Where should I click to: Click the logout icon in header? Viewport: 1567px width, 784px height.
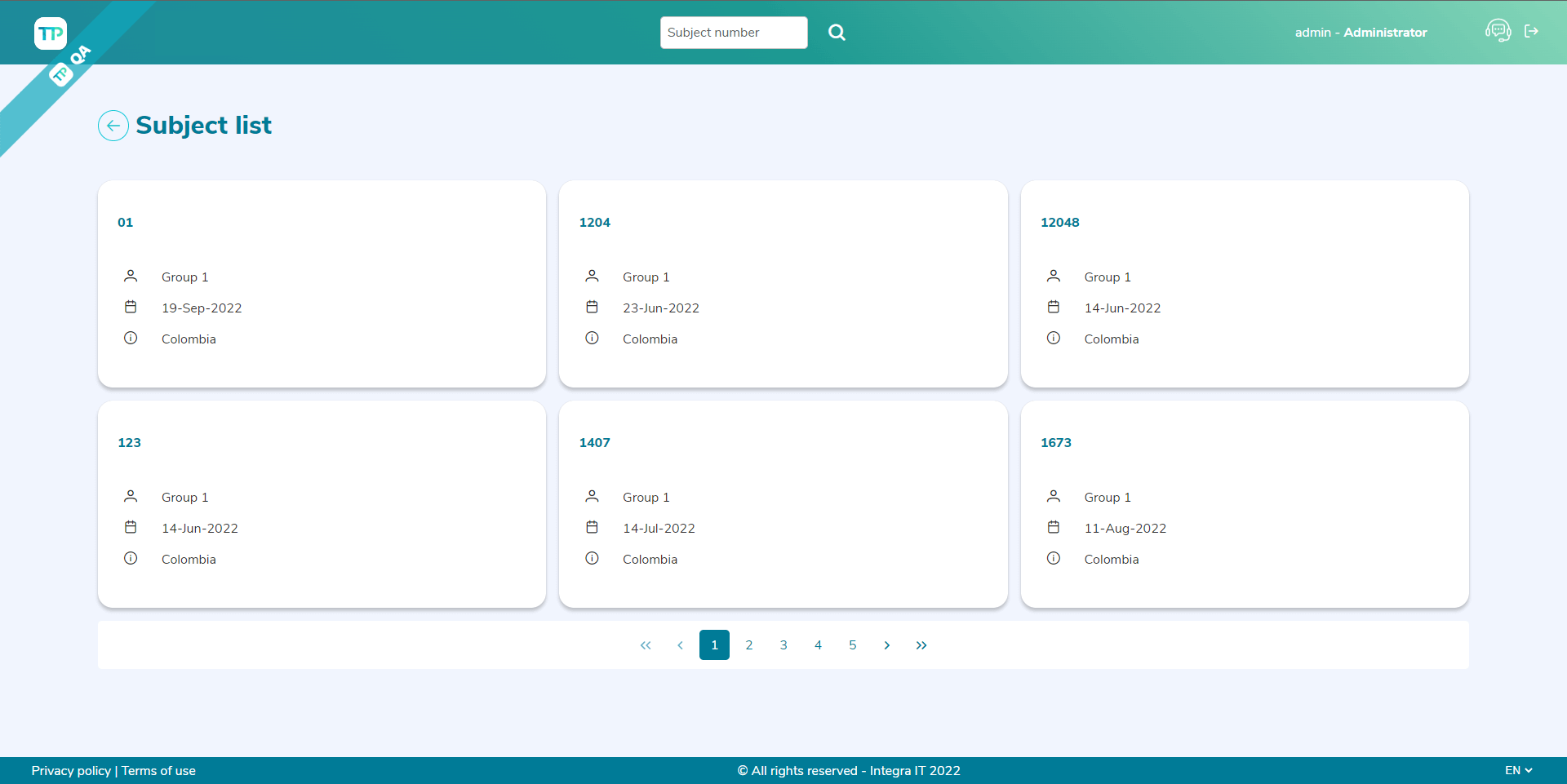point(1532,31)
